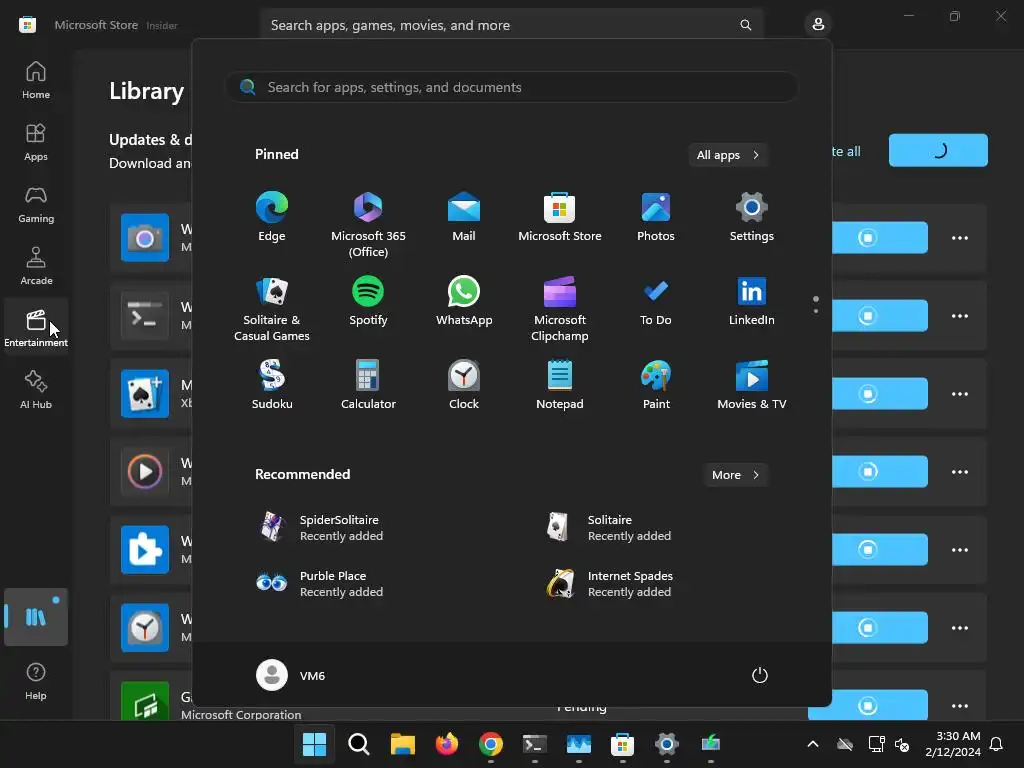Open Movies & TV app
Image resolution: width=1024 pixels, height=768 pixels.
(x=751, y=385)
